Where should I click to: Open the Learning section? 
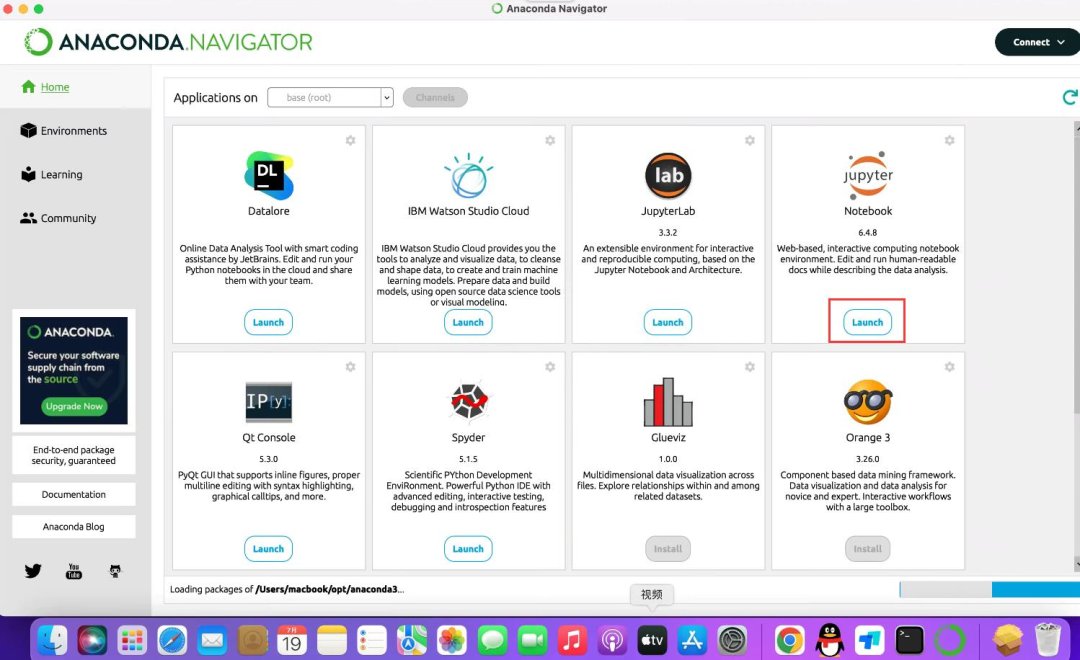(x=61, y=174)
